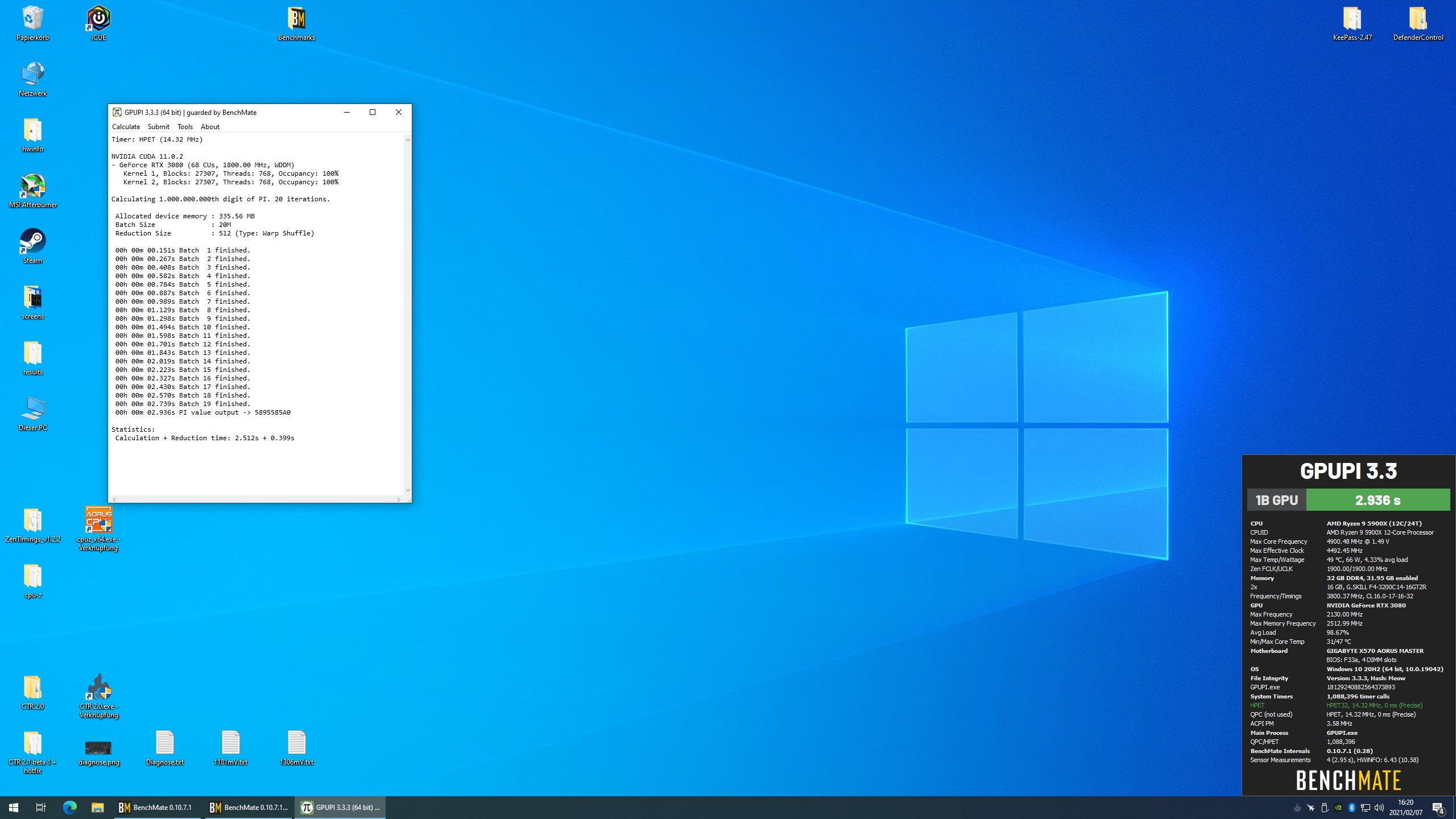The width and height of the screenshot is (1456, 819).
Task: Open the clock showing 16:20
Action: tap(1405, 808)
